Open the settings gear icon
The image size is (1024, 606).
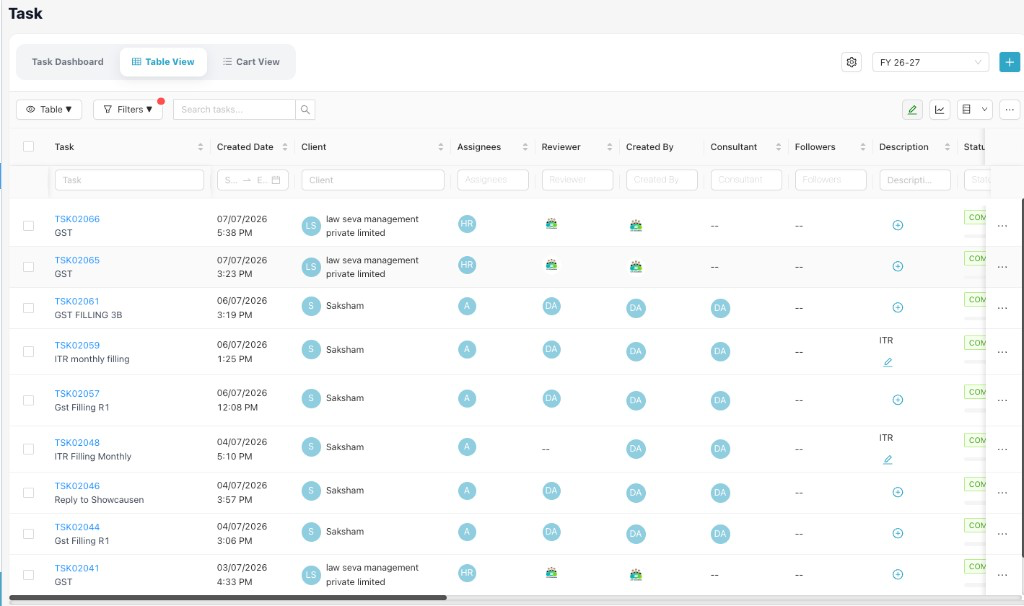[x=851, y=62]
